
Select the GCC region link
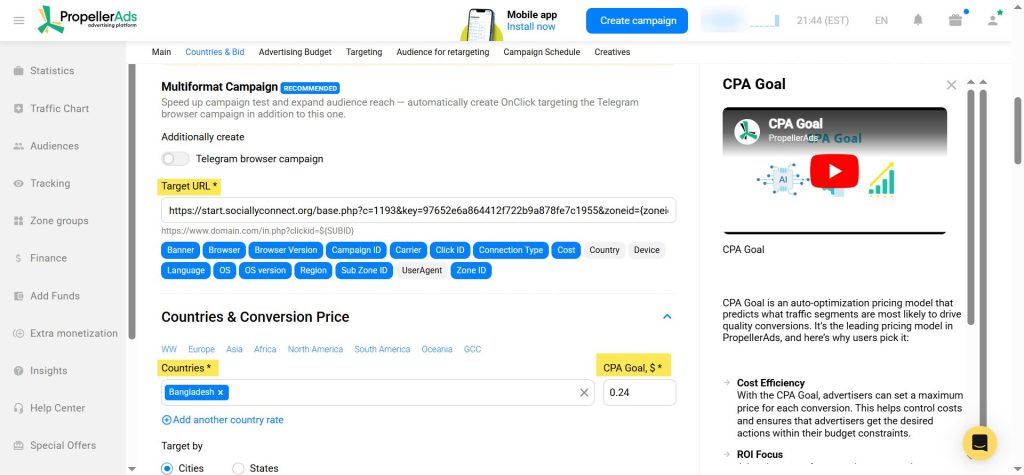point(472,350)
